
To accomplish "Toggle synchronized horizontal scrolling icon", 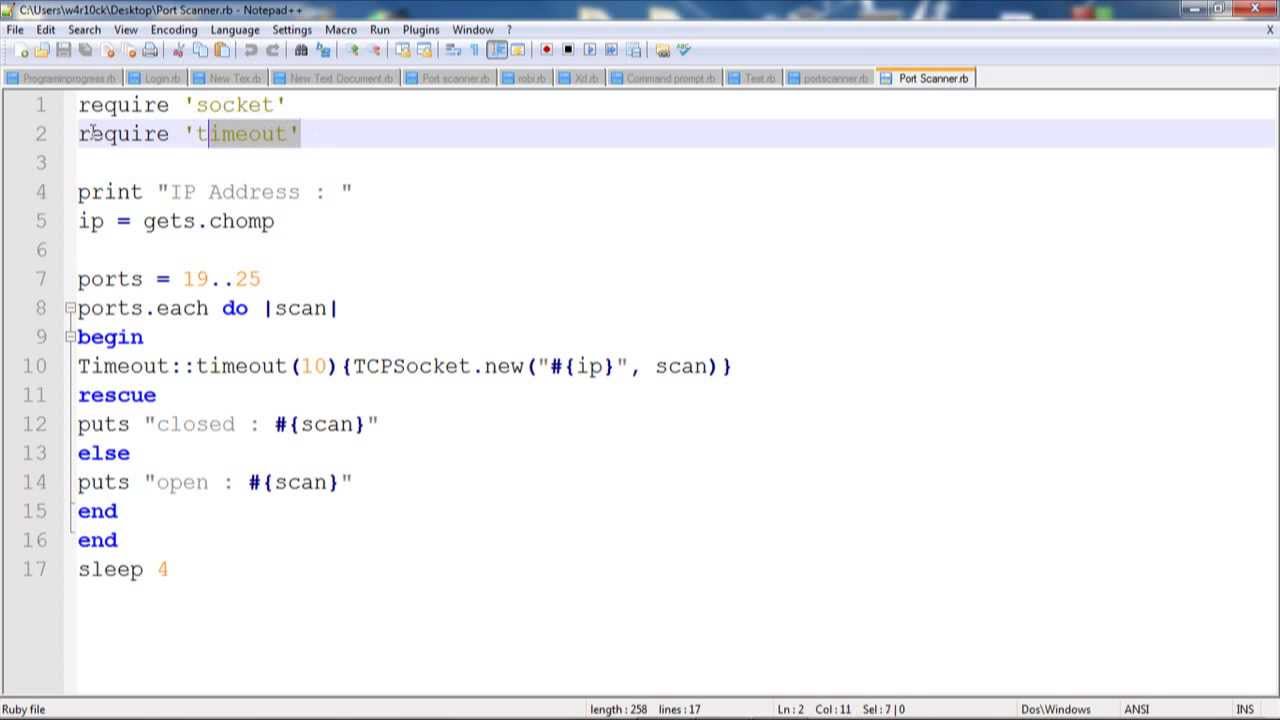I will pyautogui.click(x=424, y=50).
